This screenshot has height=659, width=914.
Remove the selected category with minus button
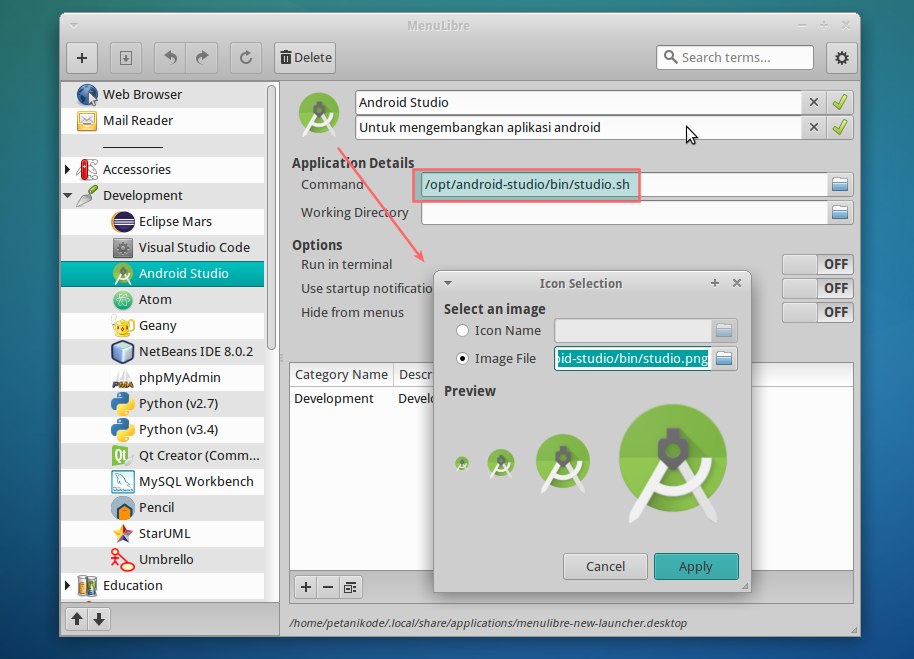pos(328,587)
